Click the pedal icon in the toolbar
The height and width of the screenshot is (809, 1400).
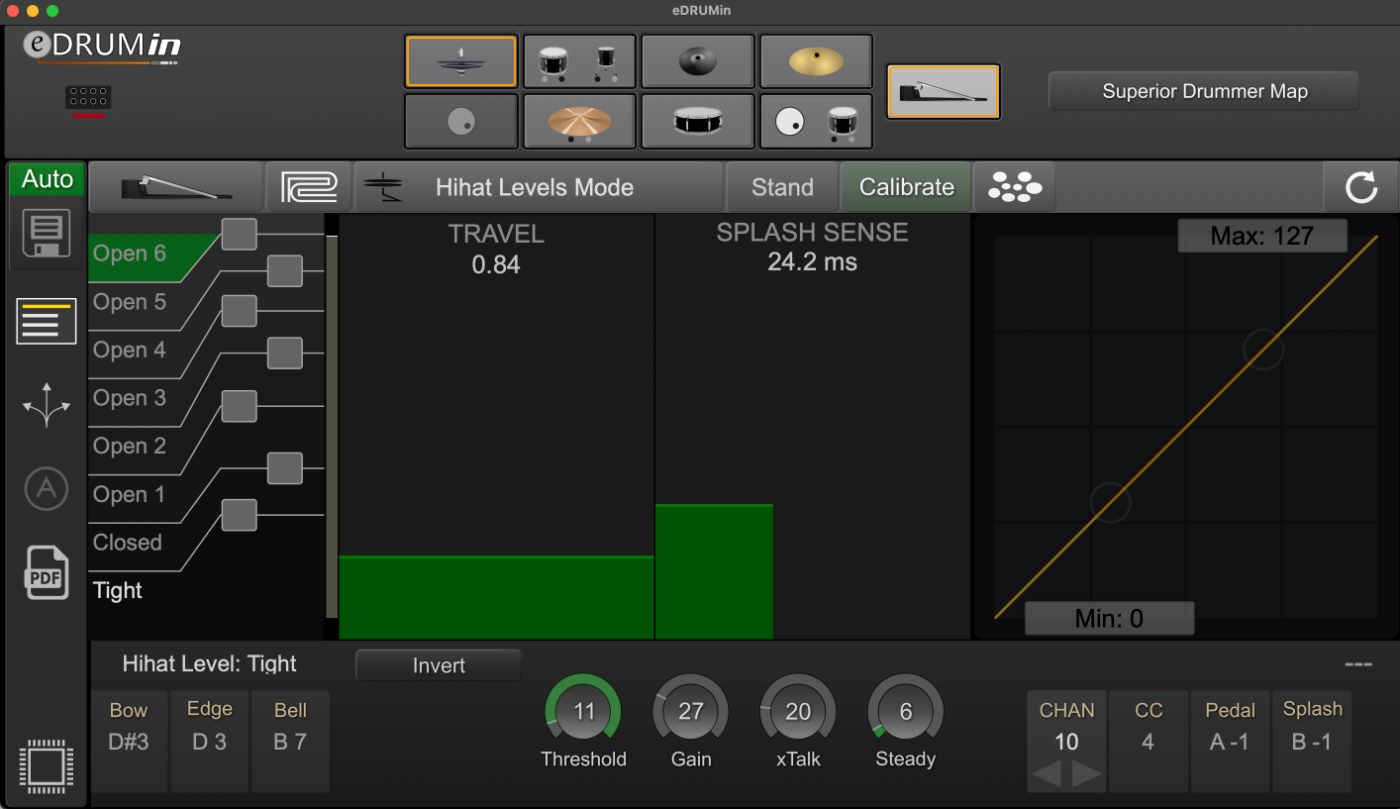(x=176, y=187)
